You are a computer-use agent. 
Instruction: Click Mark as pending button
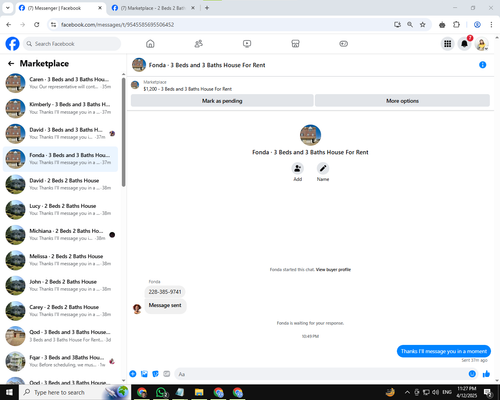pyautogui.click(x=222, y=101)
